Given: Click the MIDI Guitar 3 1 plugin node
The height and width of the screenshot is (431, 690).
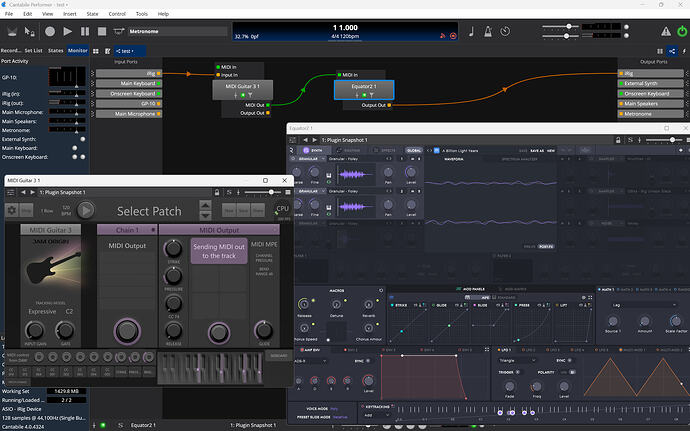Looking at the screenshot, I should [242, 90].
